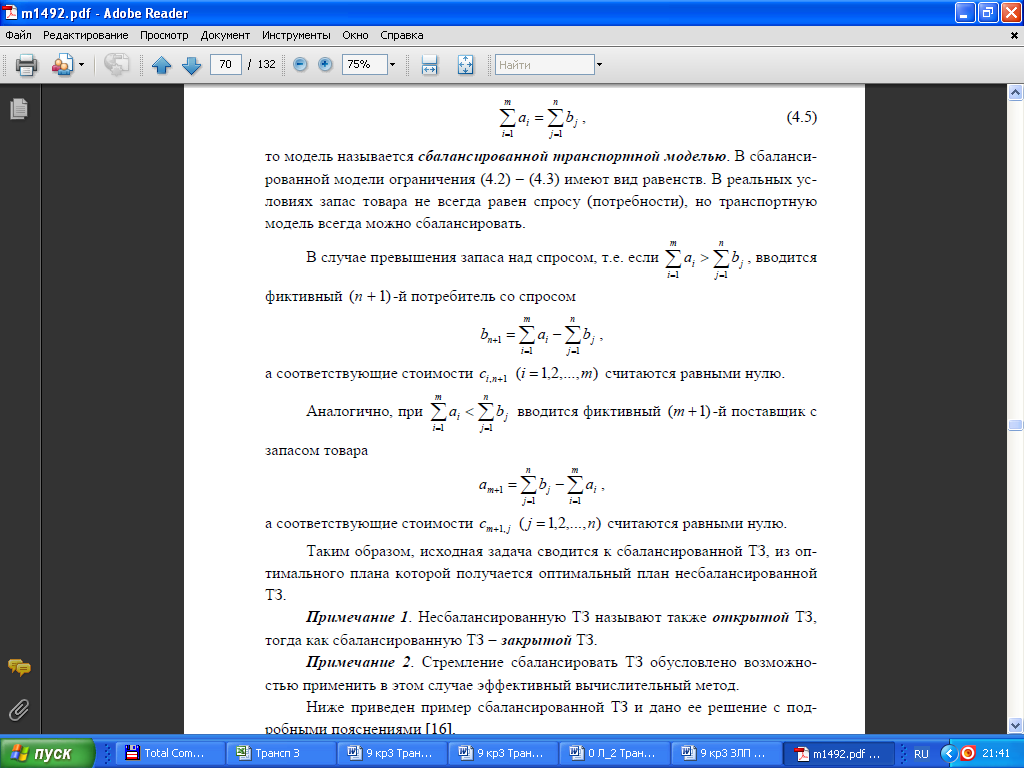Switch to Total Commander taskbar button
The image size is (1024, 768).
click(x=170, y=753)
